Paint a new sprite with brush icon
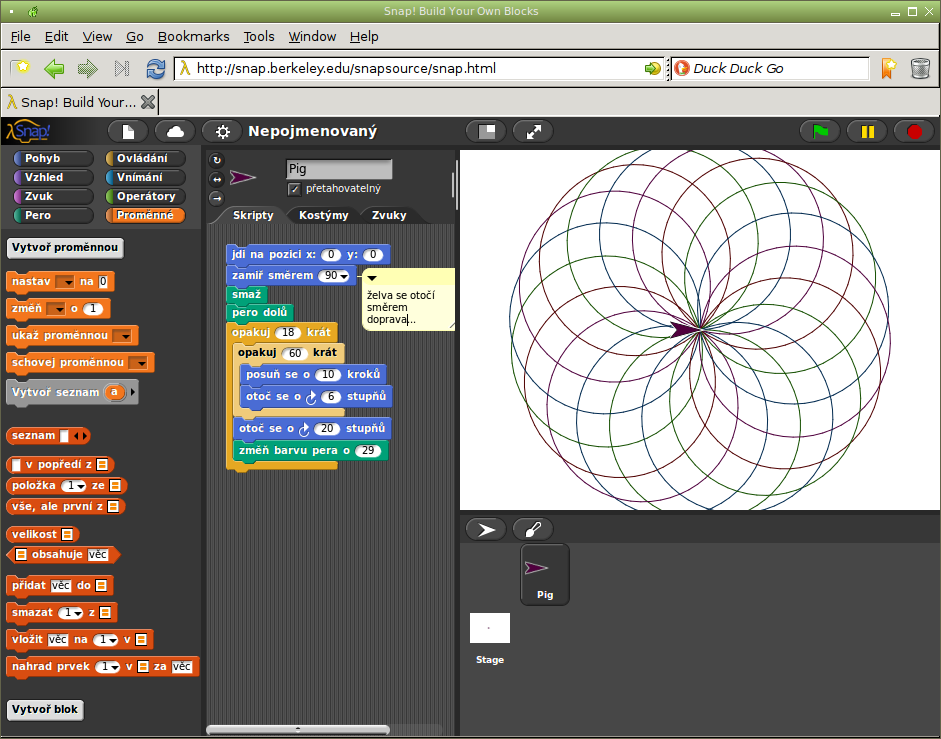The width and height of the screenshot is (941, 739). click(x=533, y=529)
